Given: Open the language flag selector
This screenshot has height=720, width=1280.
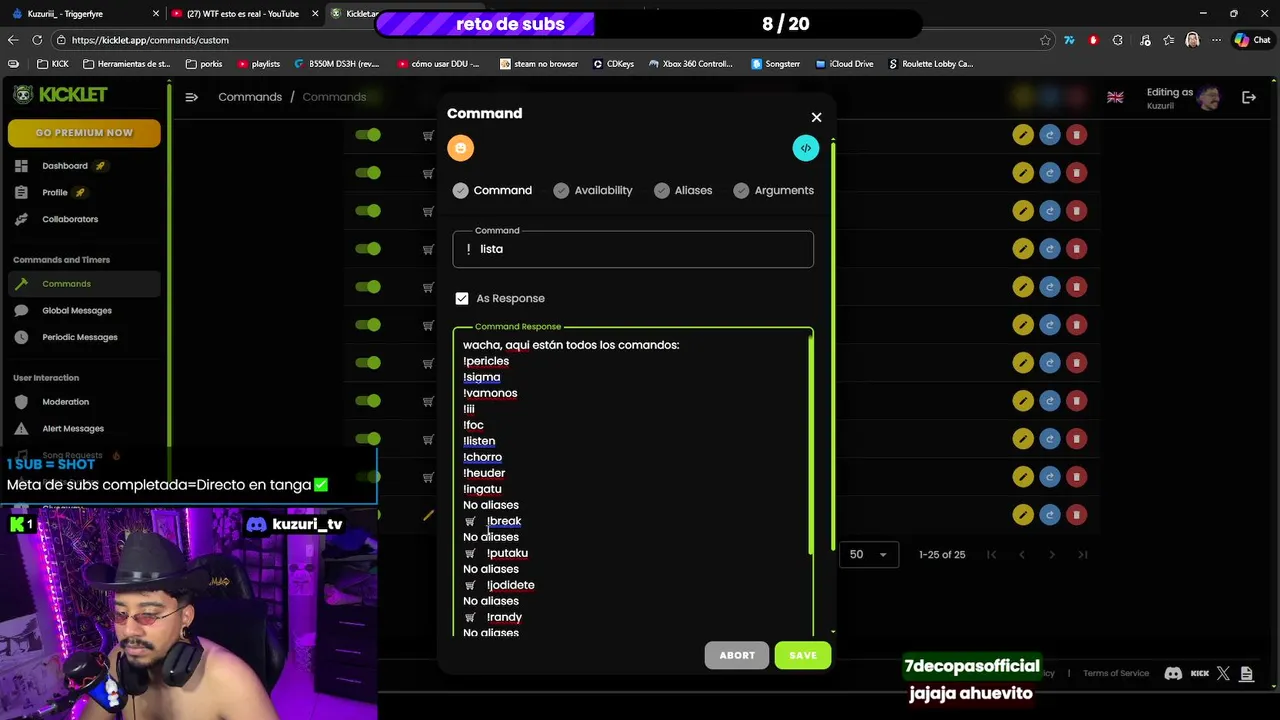Looking at the screenshot, I should coord(1115,97).
